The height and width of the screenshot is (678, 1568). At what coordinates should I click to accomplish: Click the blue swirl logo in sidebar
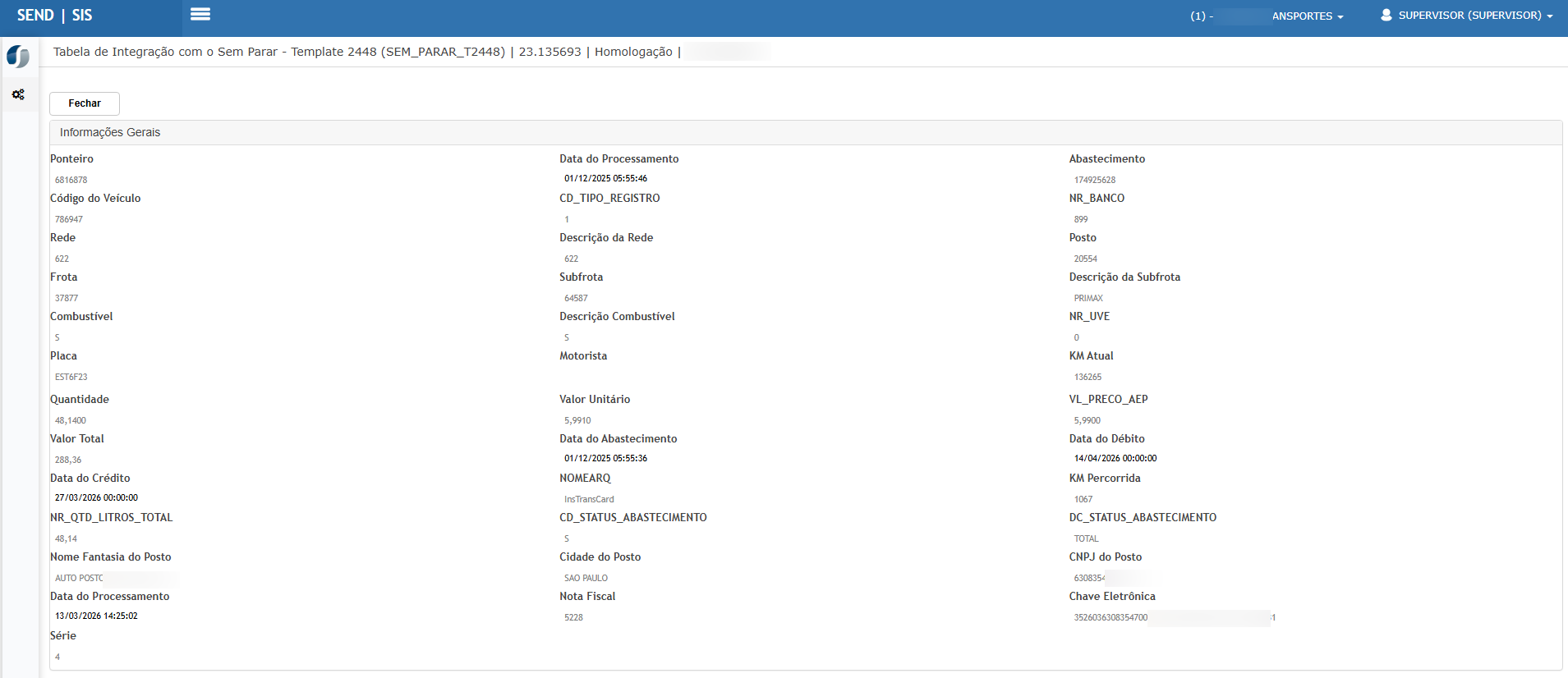(x=18, y=57)
